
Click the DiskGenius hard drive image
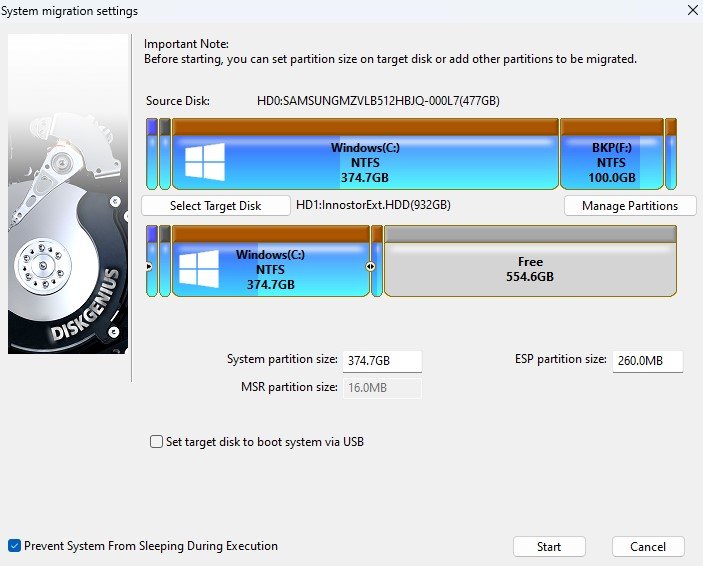pos(68,194)
